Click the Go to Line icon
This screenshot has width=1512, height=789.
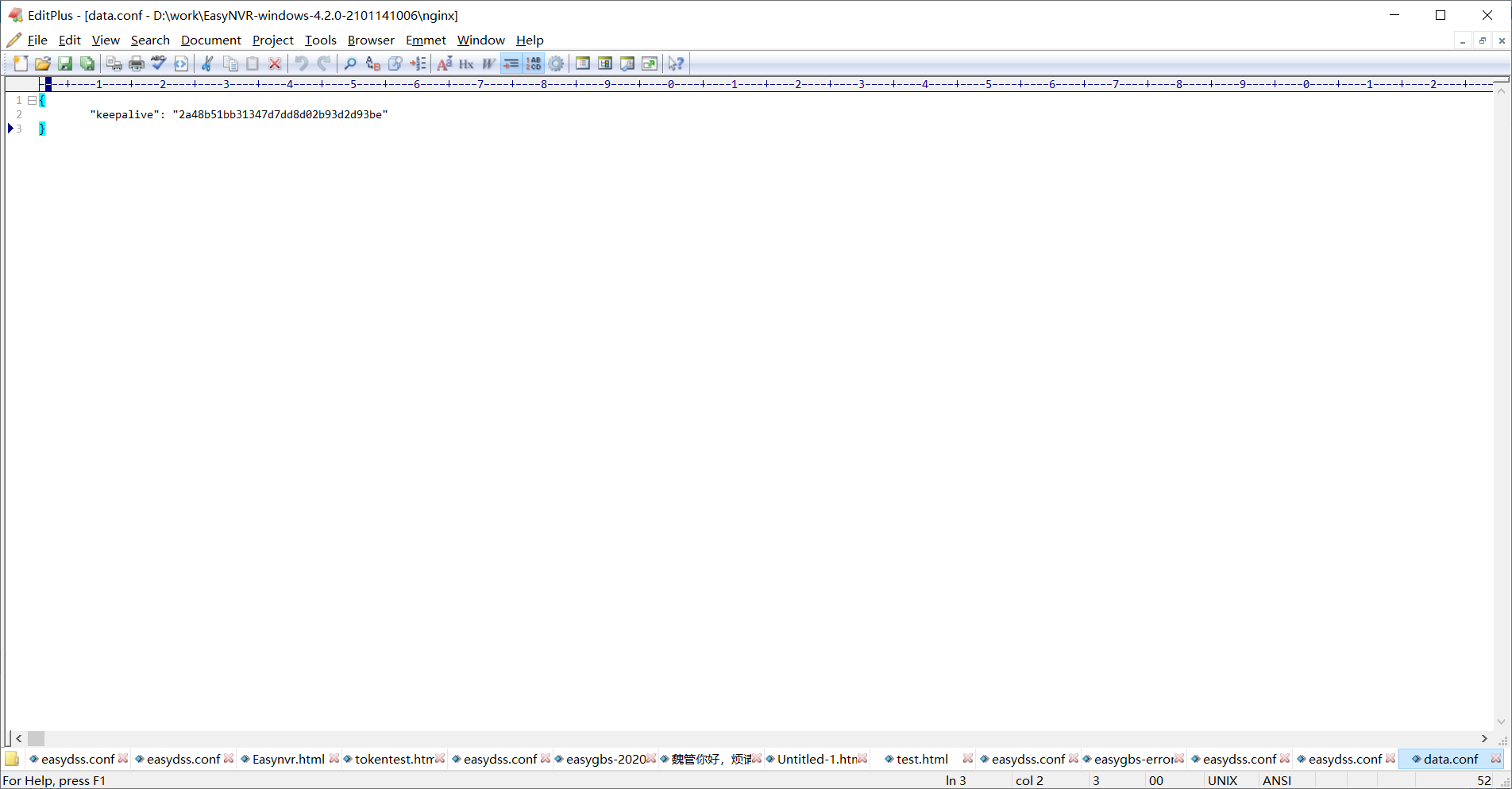[x=418, y=64]
